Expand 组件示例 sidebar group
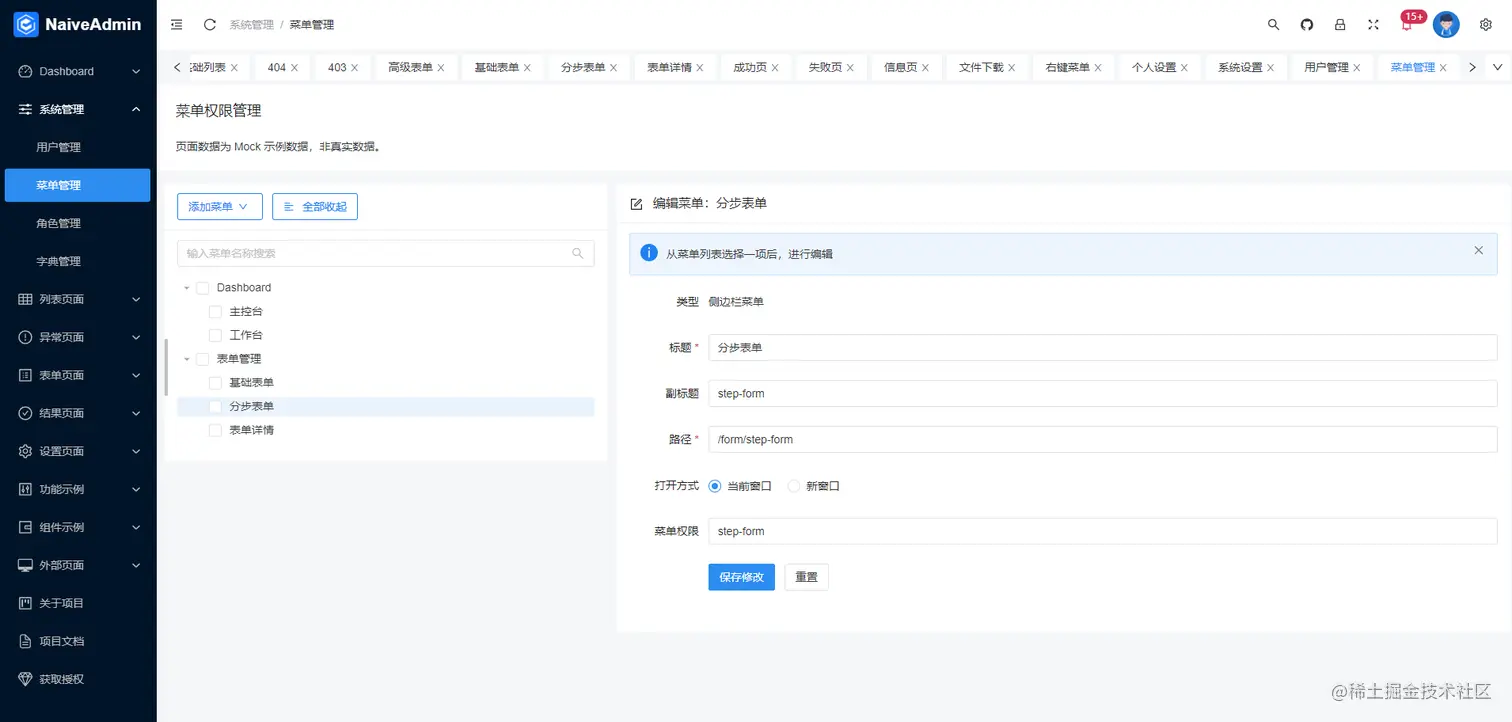1512x722 pixels. [x=78, y=527]
